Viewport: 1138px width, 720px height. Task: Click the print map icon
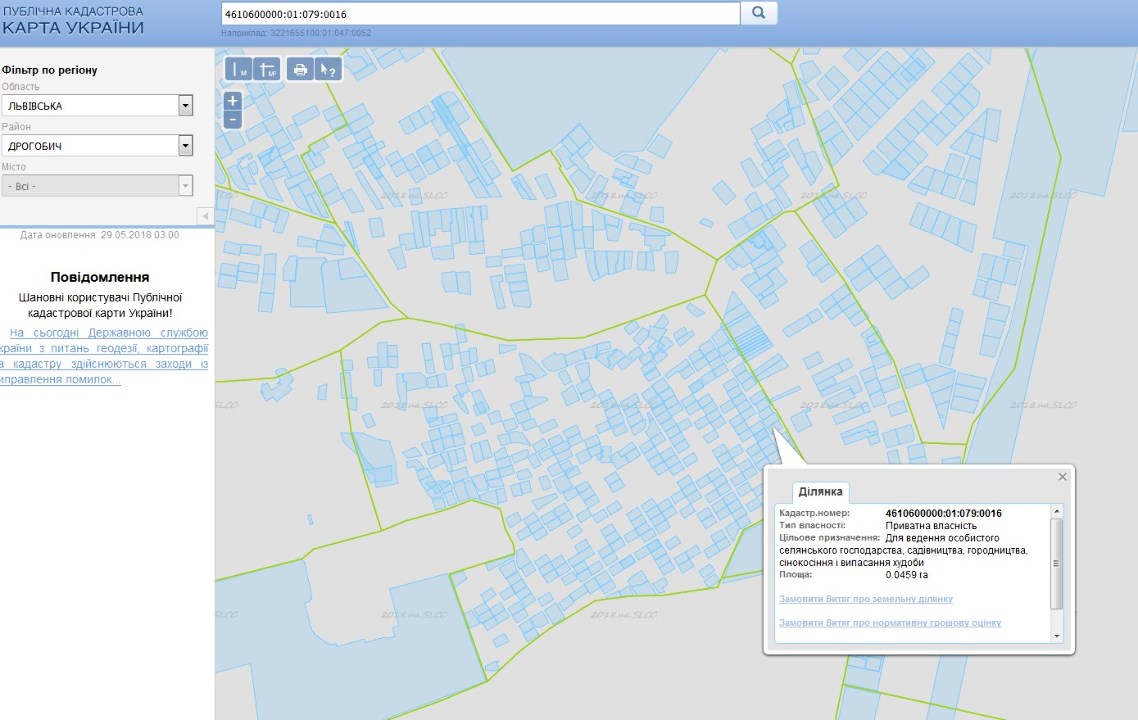coord(299,69)
